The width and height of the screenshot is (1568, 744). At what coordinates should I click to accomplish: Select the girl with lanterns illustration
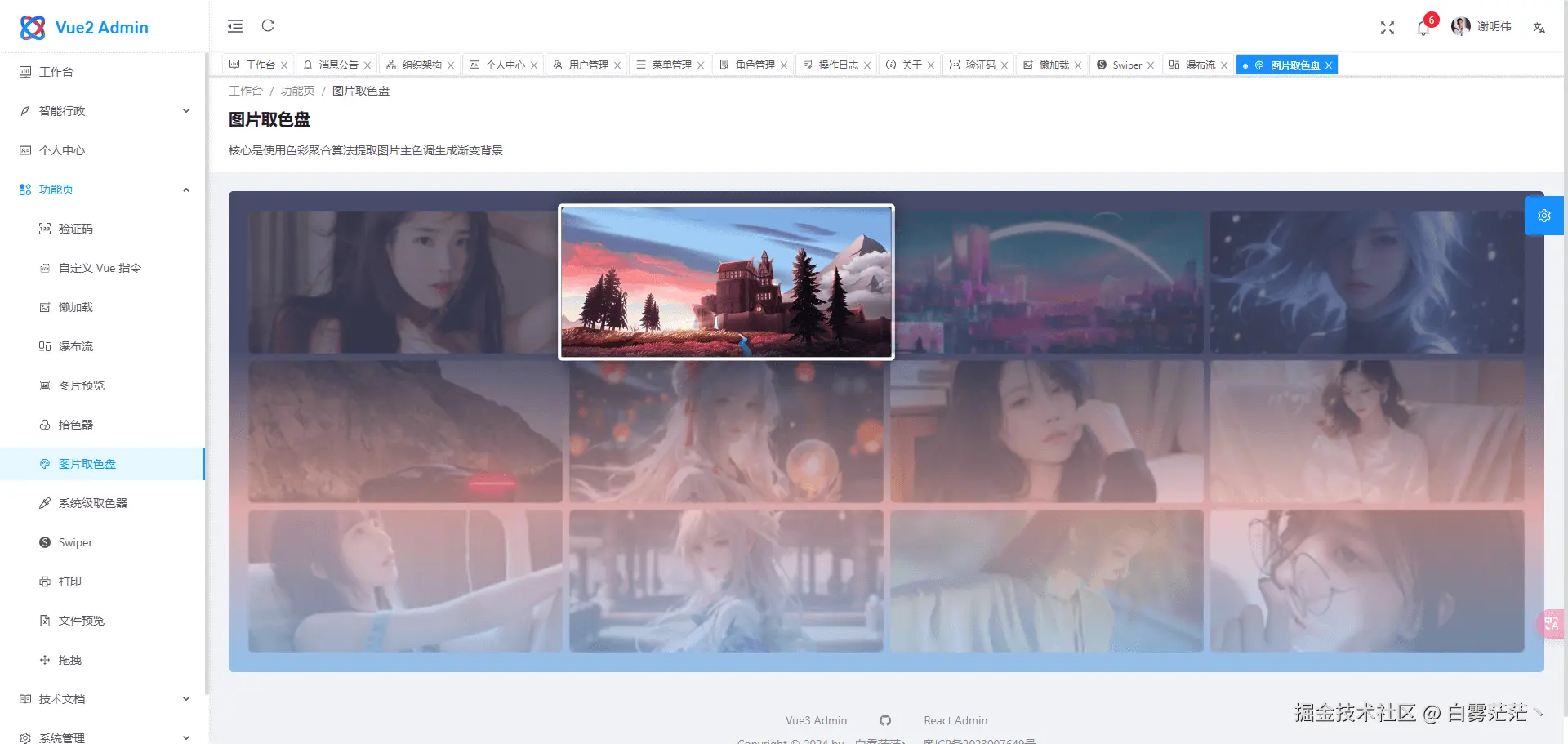coord(726,432)
